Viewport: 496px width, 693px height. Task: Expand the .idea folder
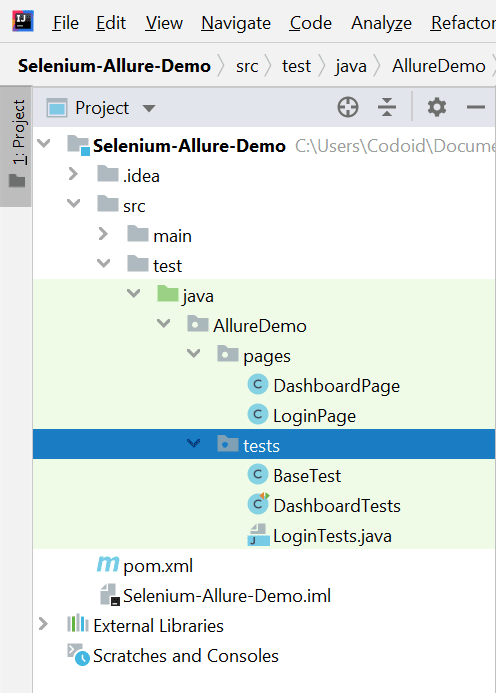click(x=73, y=175)
